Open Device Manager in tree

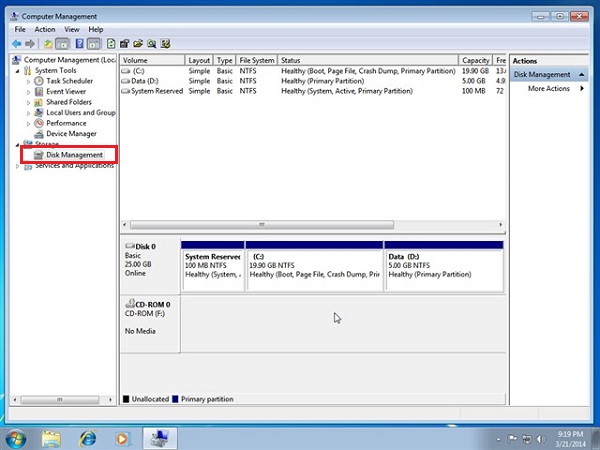coord(71,134)
